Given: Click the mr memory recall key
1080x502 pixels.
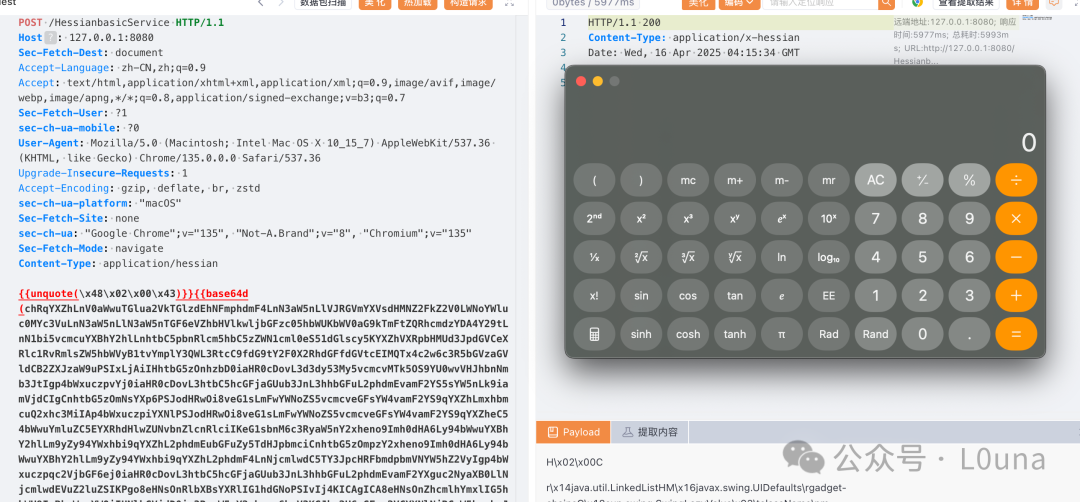Looking at the screenshot, I should 829,180.
